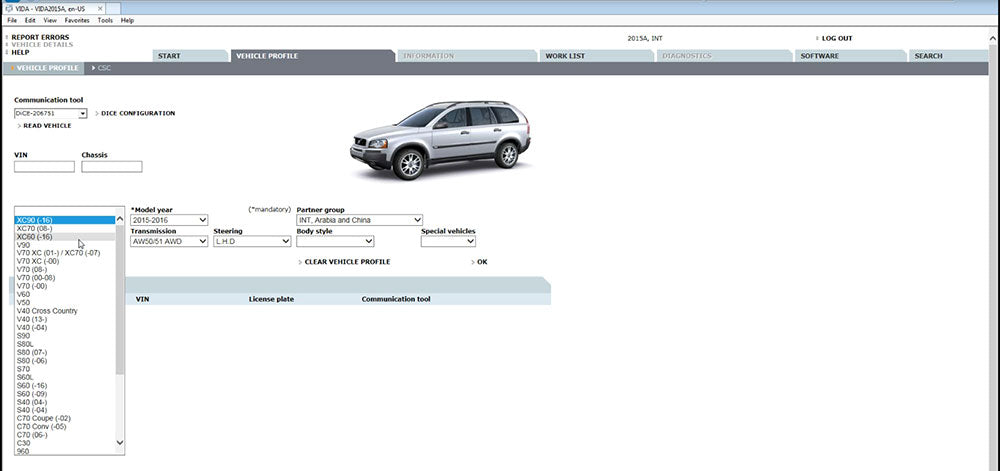Viewport: 1000px width, 471px height.
Task: Click the REPORT ERRORS link
Action: (x=40, y=37)
